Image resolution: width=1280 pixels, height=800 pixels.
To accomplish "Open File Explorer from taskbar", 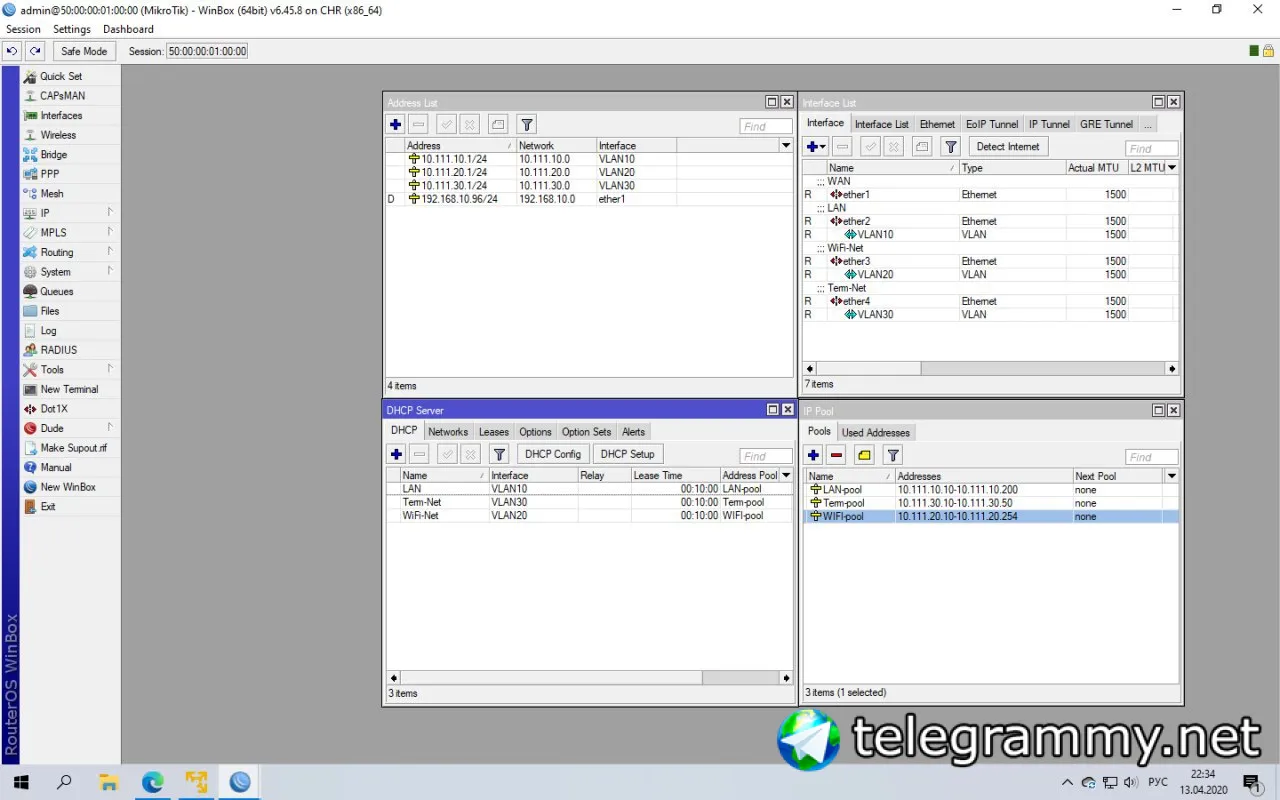I will 108,782.
